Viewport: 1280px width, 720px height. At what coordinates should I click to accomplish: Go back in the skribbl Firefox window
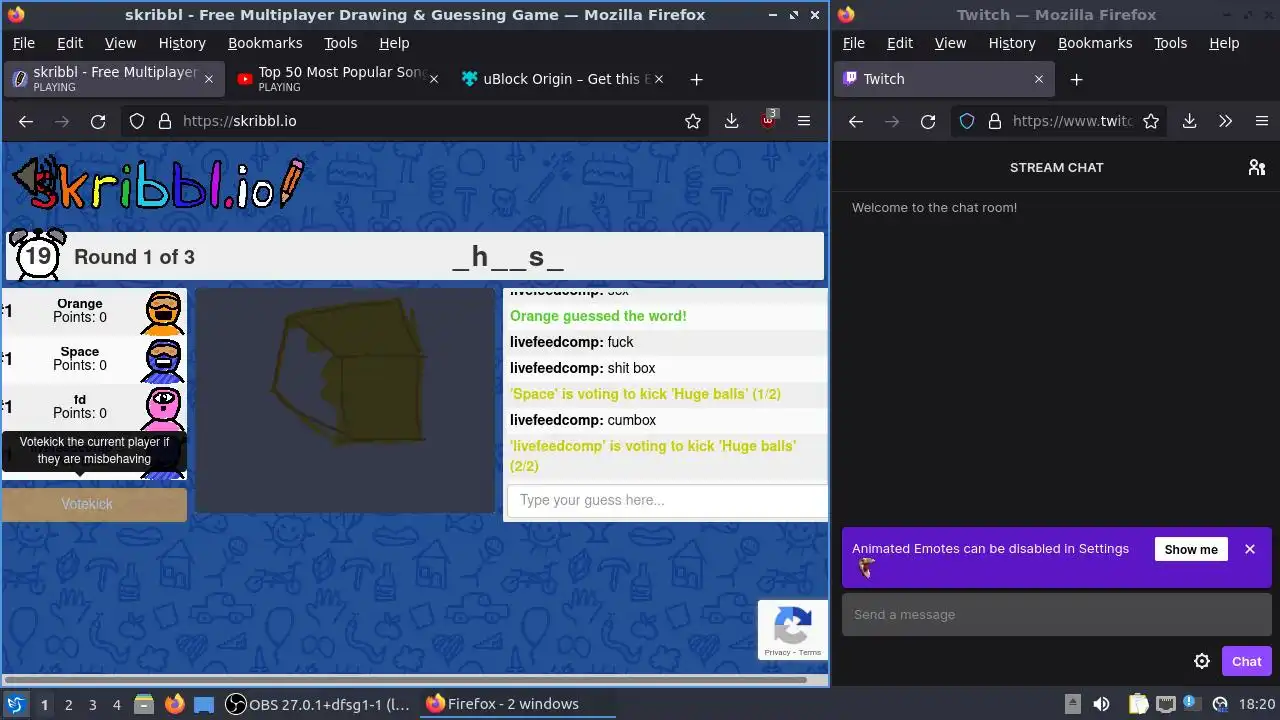(26, 121)
